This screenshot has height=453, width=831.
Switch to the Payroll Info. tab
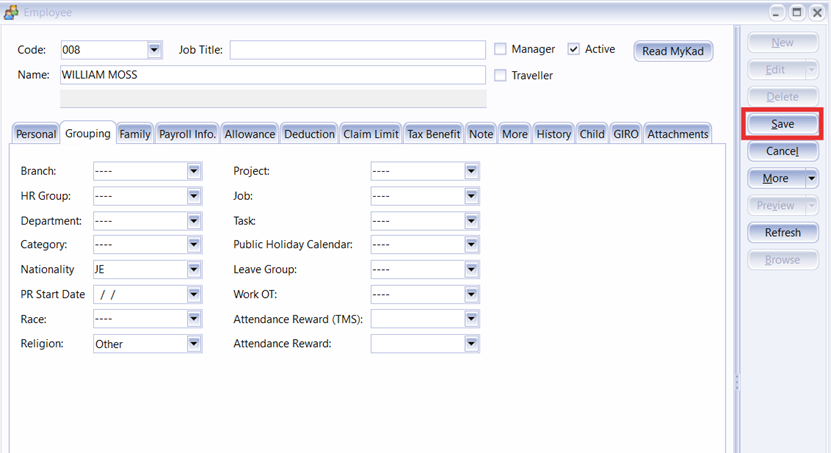point(187,134)
